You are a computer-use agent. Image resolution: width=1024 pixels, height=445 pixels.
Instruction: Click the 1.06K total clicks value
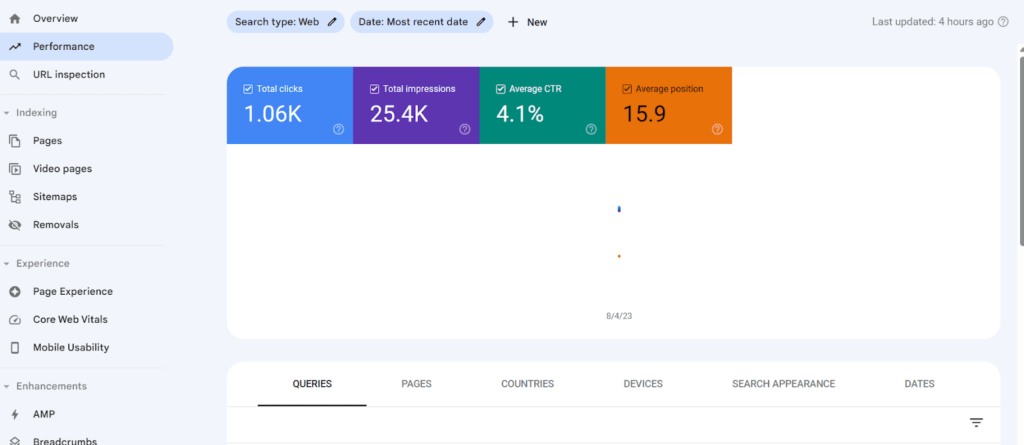coord(273,114)
